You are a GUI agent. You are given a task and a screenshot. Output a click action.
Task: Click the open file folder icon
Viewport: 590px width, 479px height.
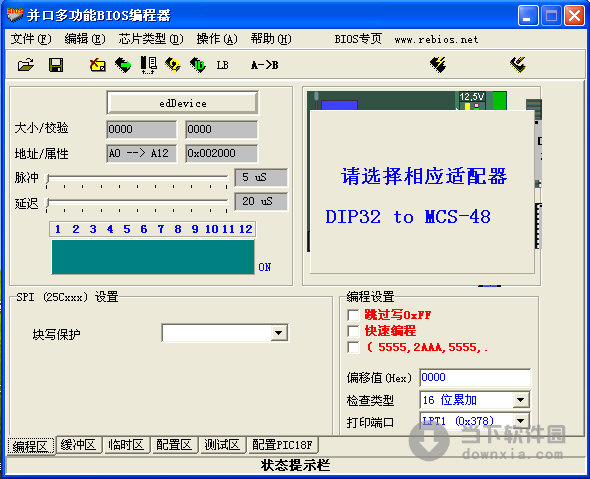[x=26, y=65]
